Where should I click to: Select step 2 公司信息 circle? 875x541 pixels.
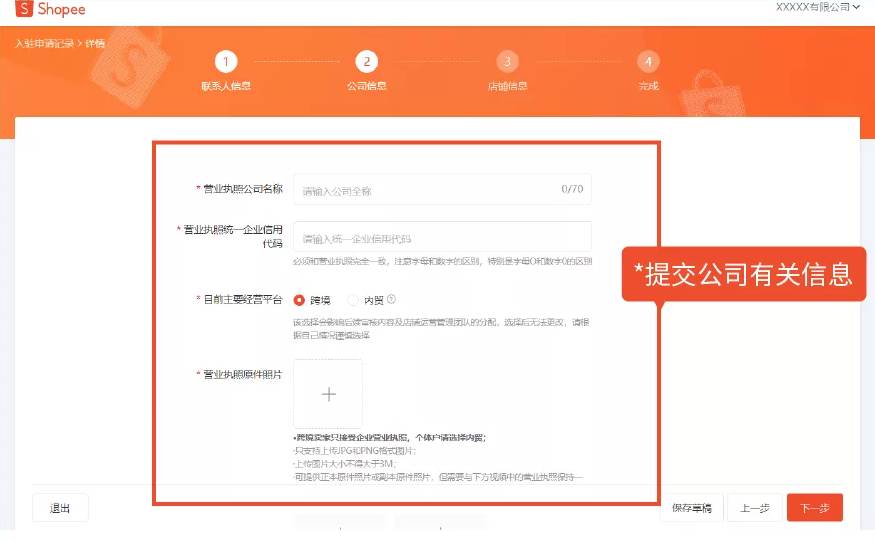click(367, 61)
